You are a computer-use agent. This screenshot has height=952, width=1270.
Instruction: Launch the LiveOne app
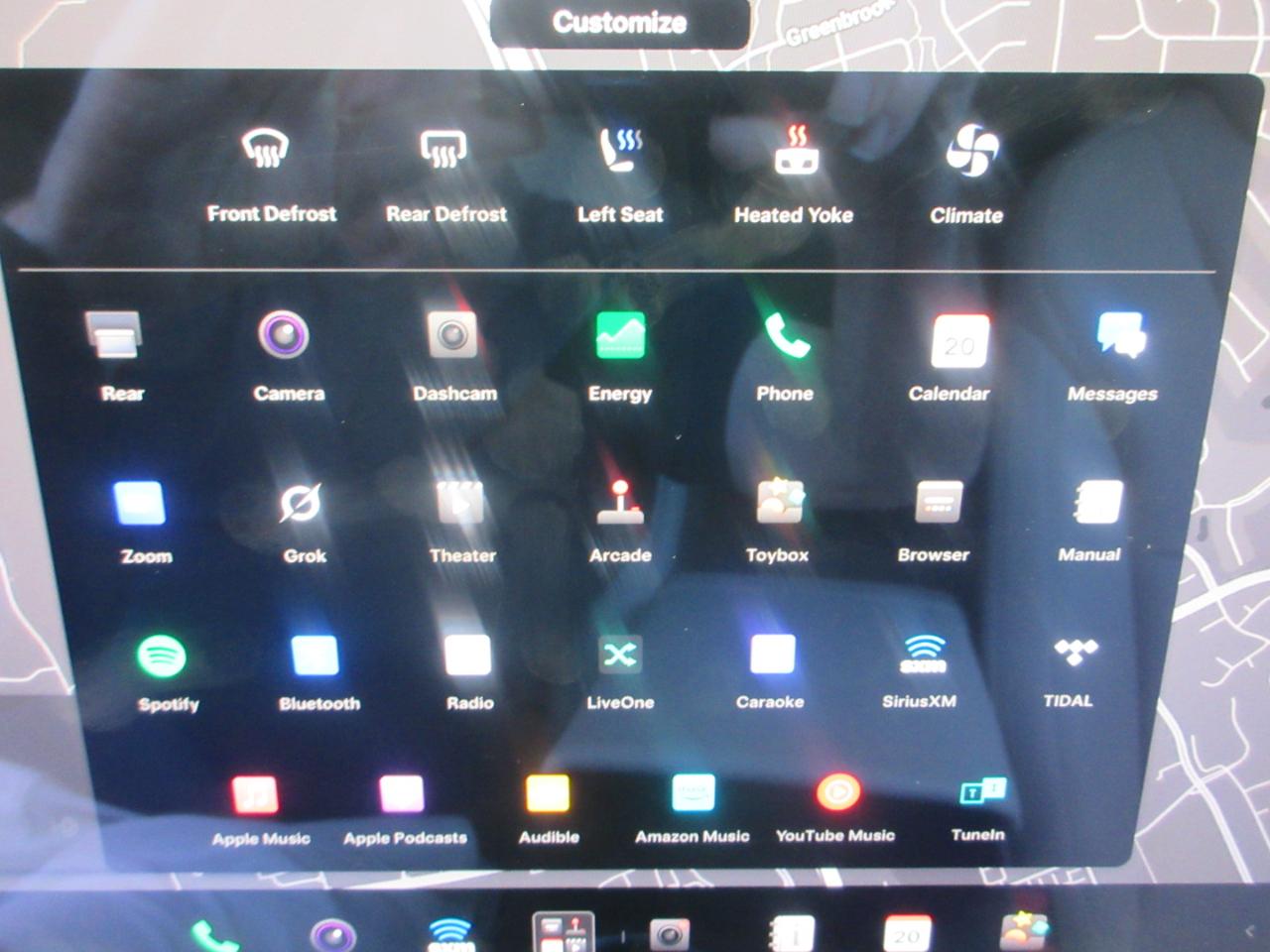click(x=620, y=672)
